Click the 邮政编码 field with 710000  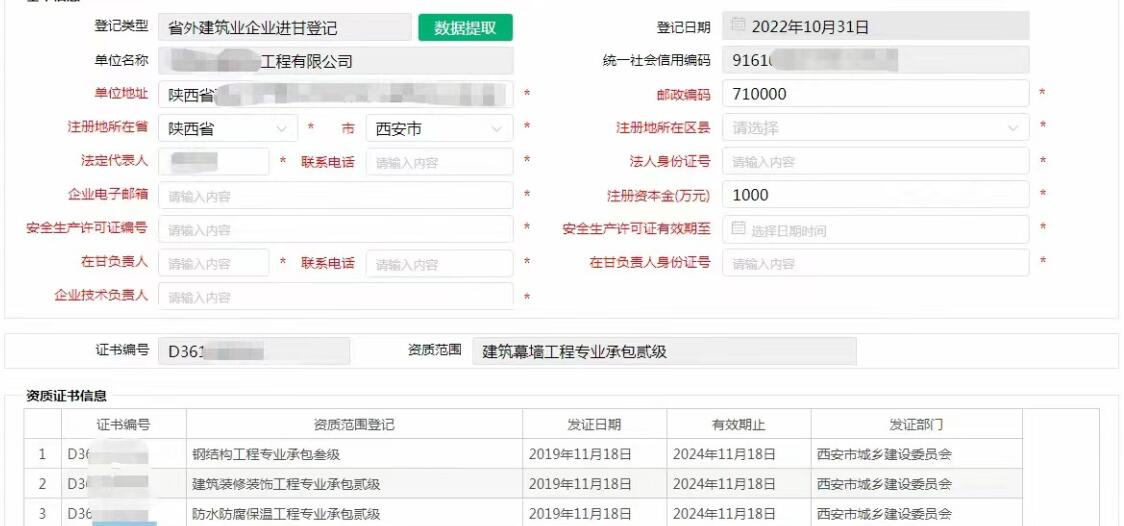coord(875,93)
